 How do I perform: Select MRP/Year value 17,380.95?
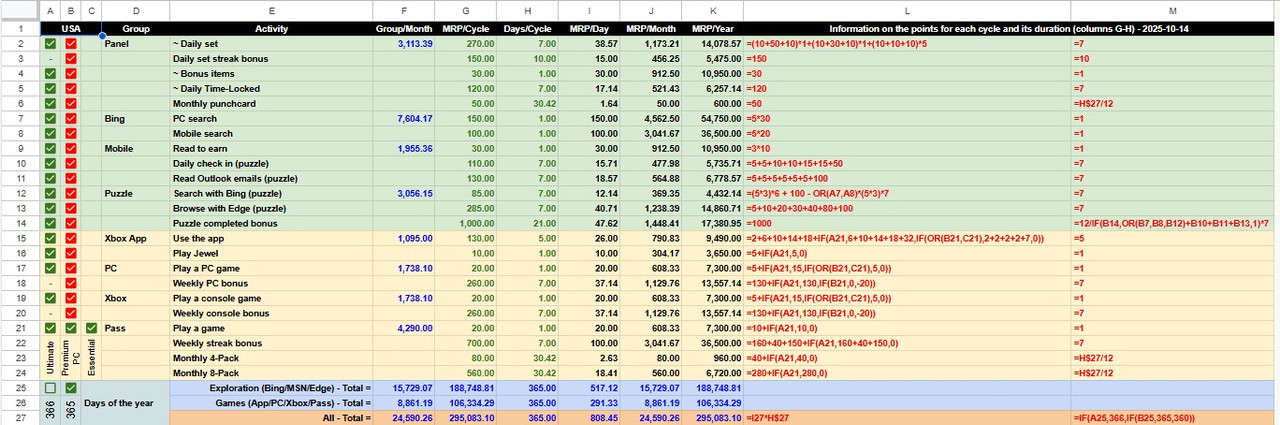(x=714, y=223)
